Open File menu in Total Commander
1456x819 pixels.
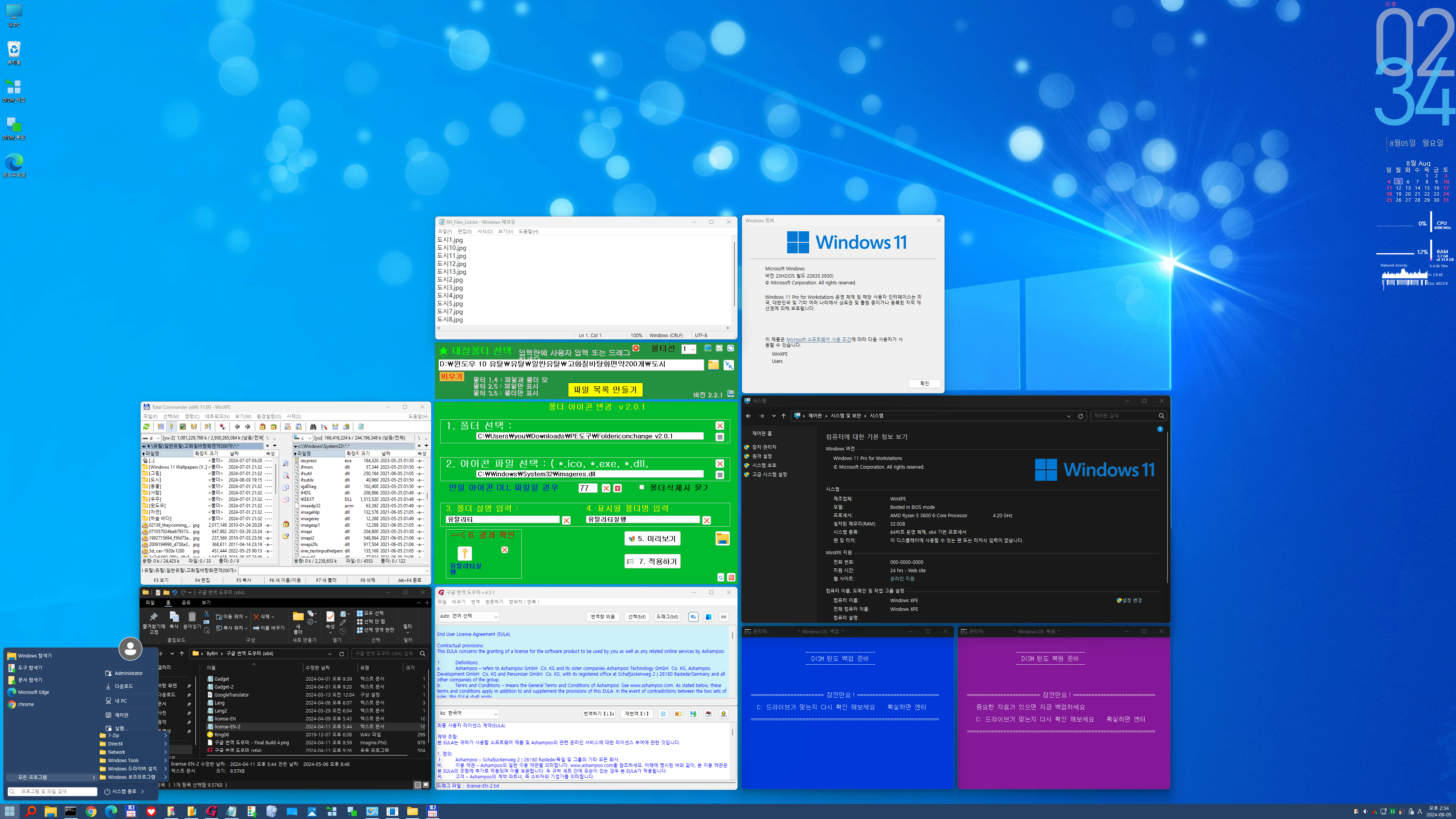pyautogui.click(x=151, y=417)
